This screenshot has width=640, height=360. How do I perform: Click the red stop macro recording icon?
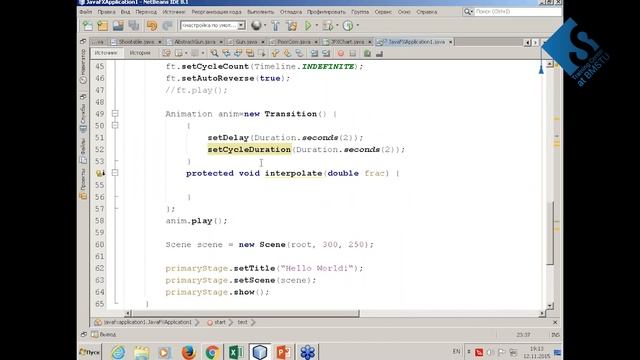[341, 53]
